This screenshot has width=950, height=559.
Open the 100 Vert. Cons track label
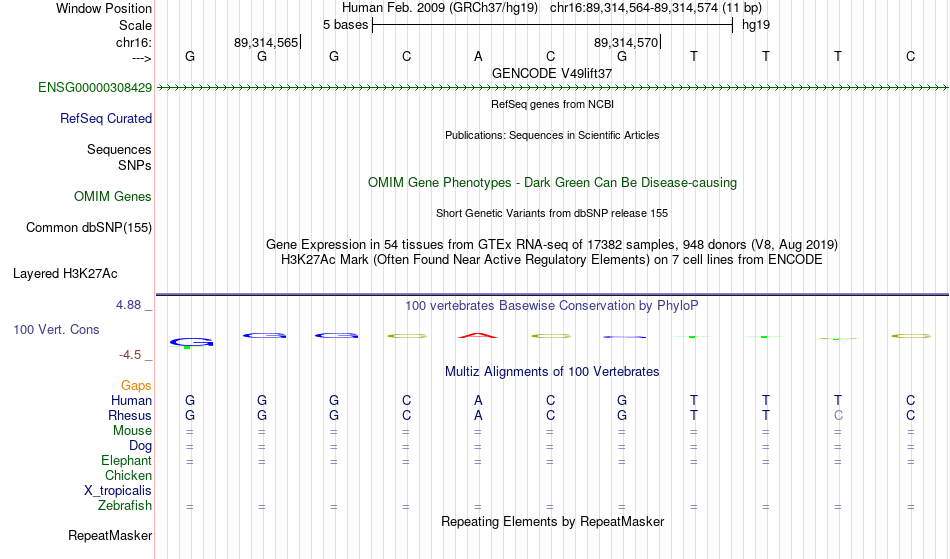click(56, 329)
